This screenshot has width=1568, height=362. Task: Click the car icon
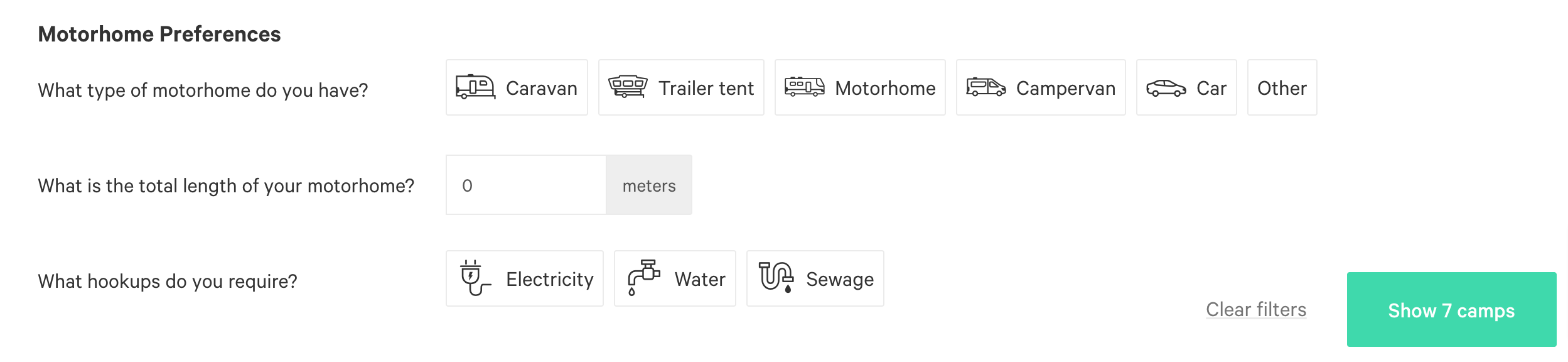tap(1166, 89)
